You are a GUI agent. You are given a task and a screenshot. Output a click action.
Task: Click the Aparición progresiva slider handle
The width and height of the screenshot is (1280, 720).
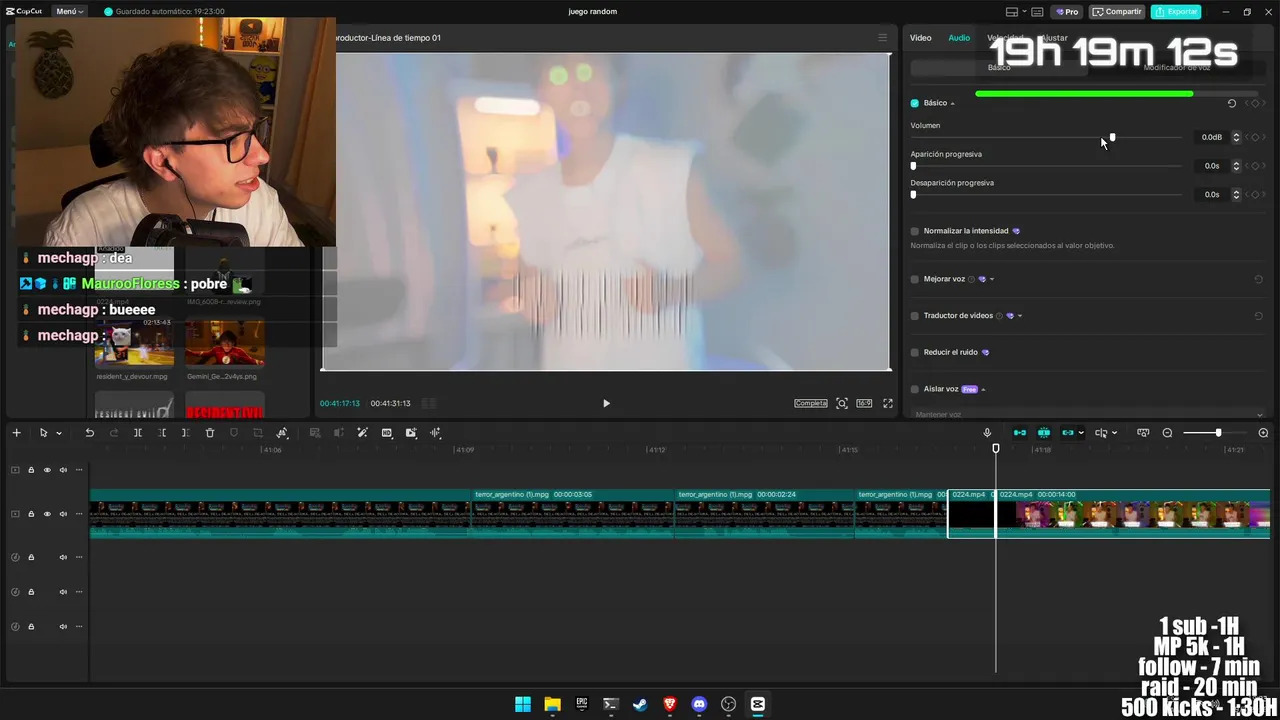point(913,166)
